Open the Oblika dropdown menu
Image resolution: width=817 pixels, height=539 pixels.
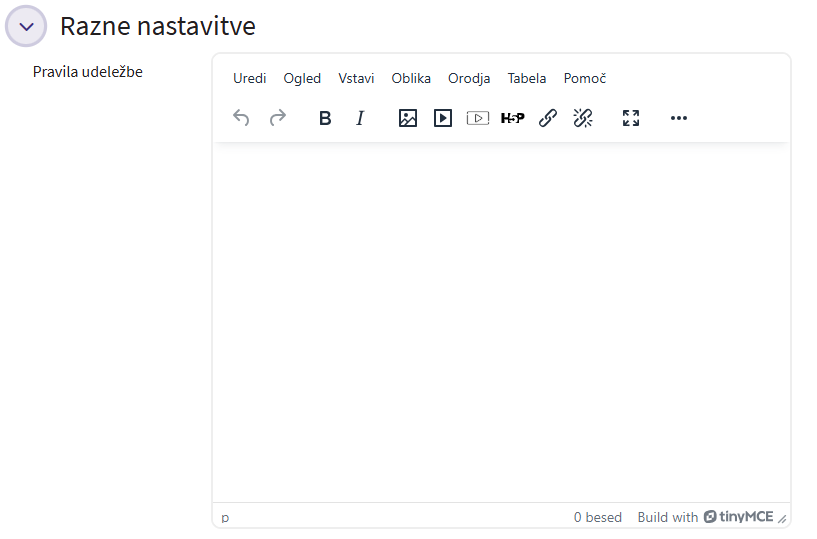pyautogui.click(x=411, y=78)
